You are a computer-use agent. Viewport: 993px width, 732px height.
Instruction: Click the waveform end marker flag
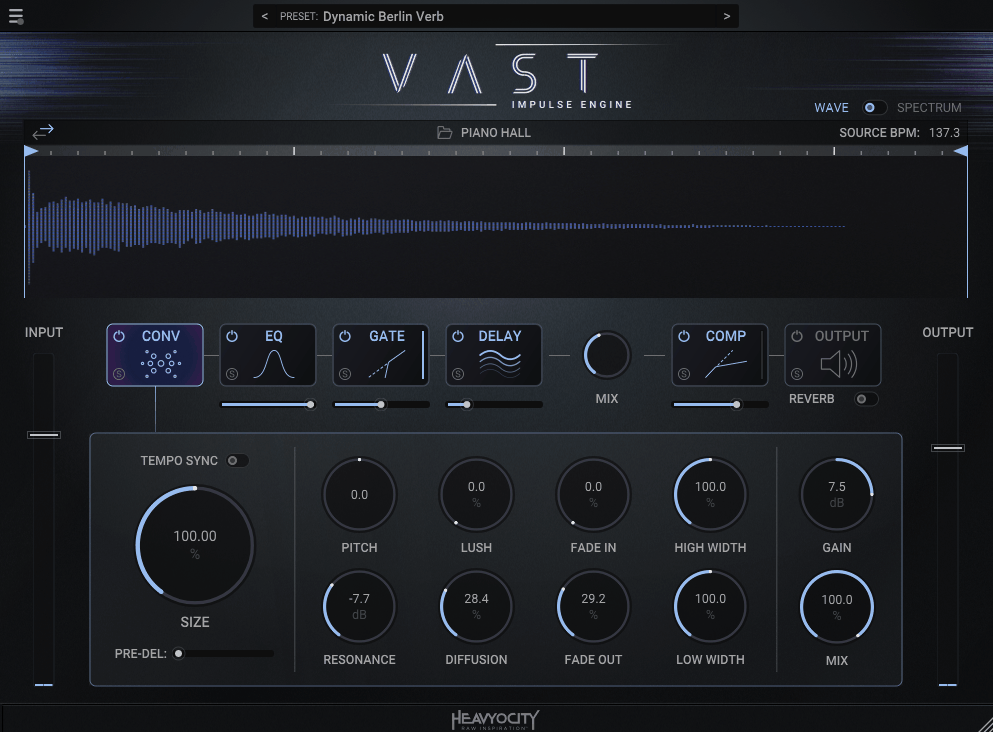click(961, 151)
